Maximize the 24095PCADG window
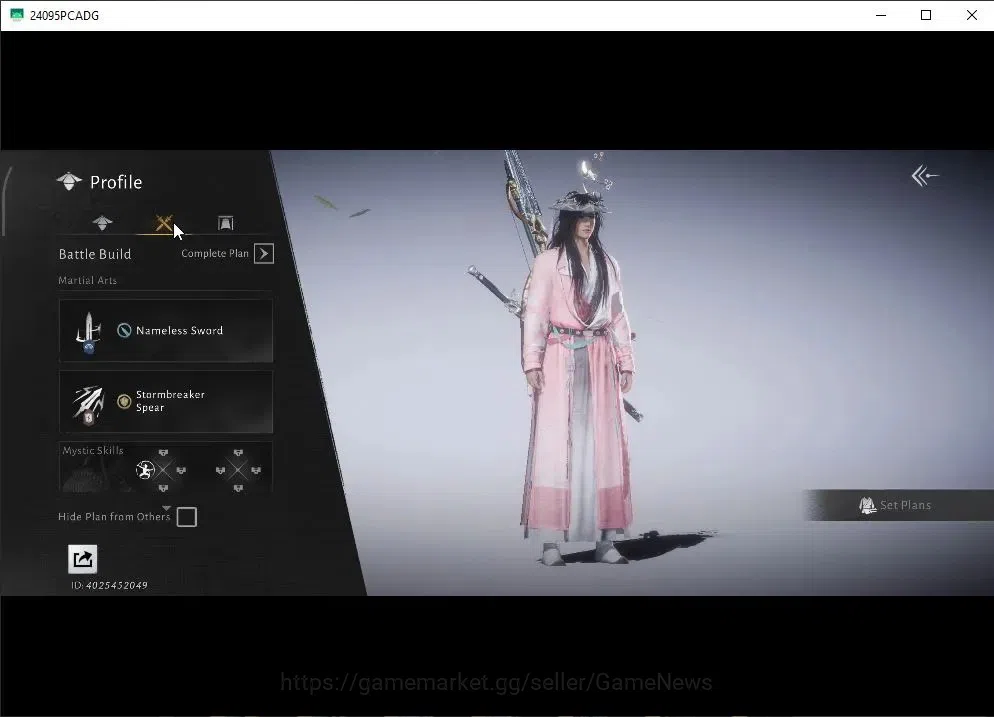 coord(926,15)
